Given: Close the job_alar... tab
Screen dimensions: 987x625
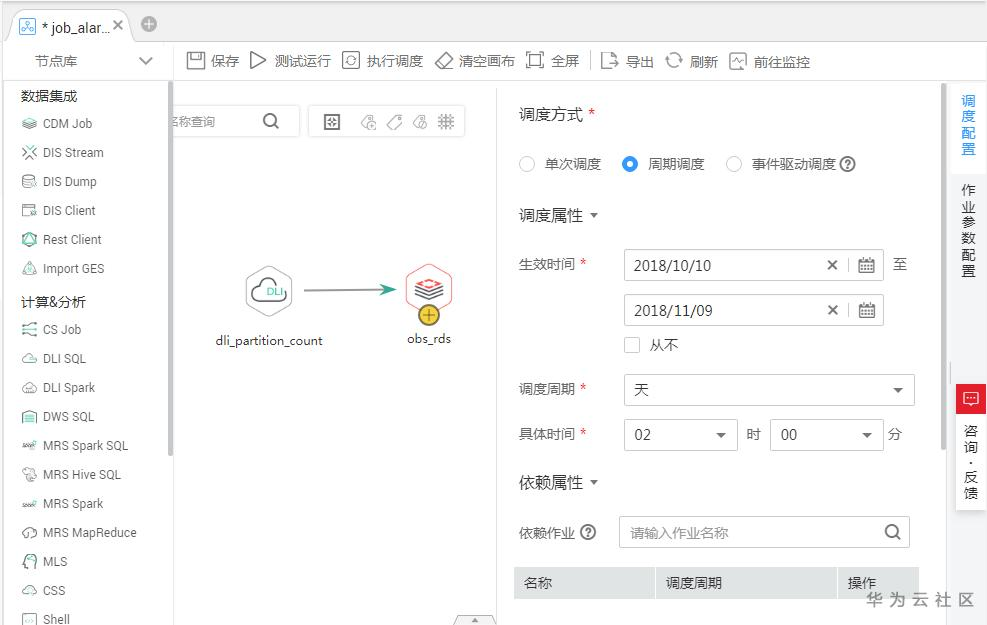Looking at the screenshot, I should pos(118,26).
